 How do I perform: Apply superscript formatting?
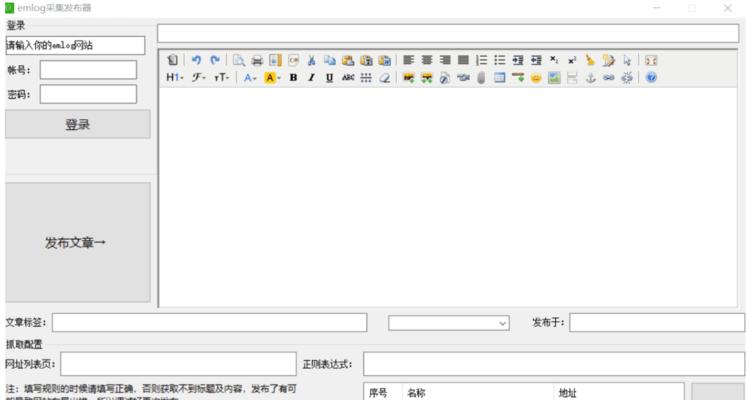coord(572,60)
